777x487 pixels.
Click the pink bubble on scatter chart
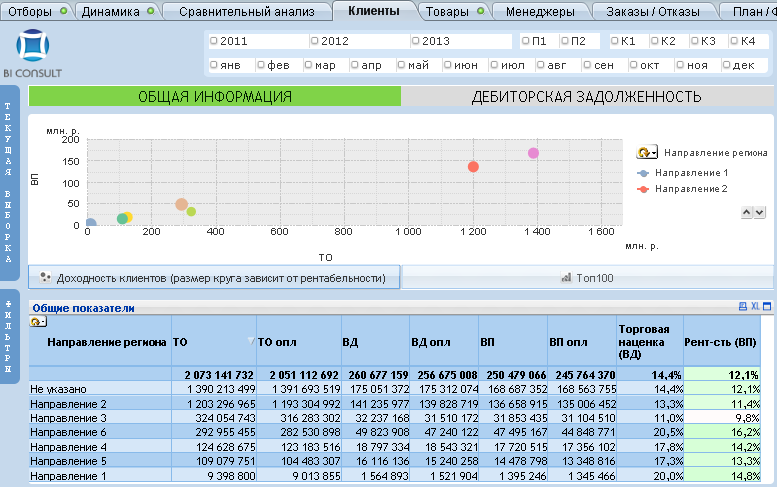pyautogui.click(x=533, y=153)
